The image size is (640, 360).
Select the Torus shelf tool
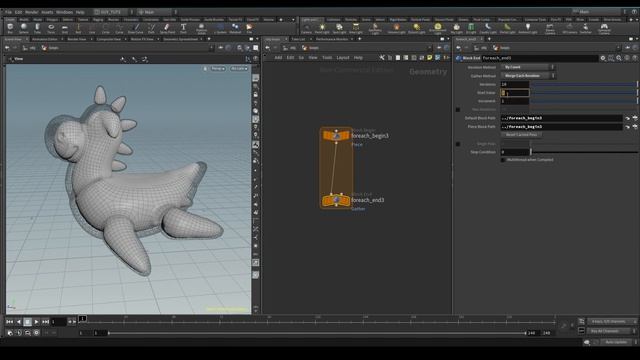(51, 28)
